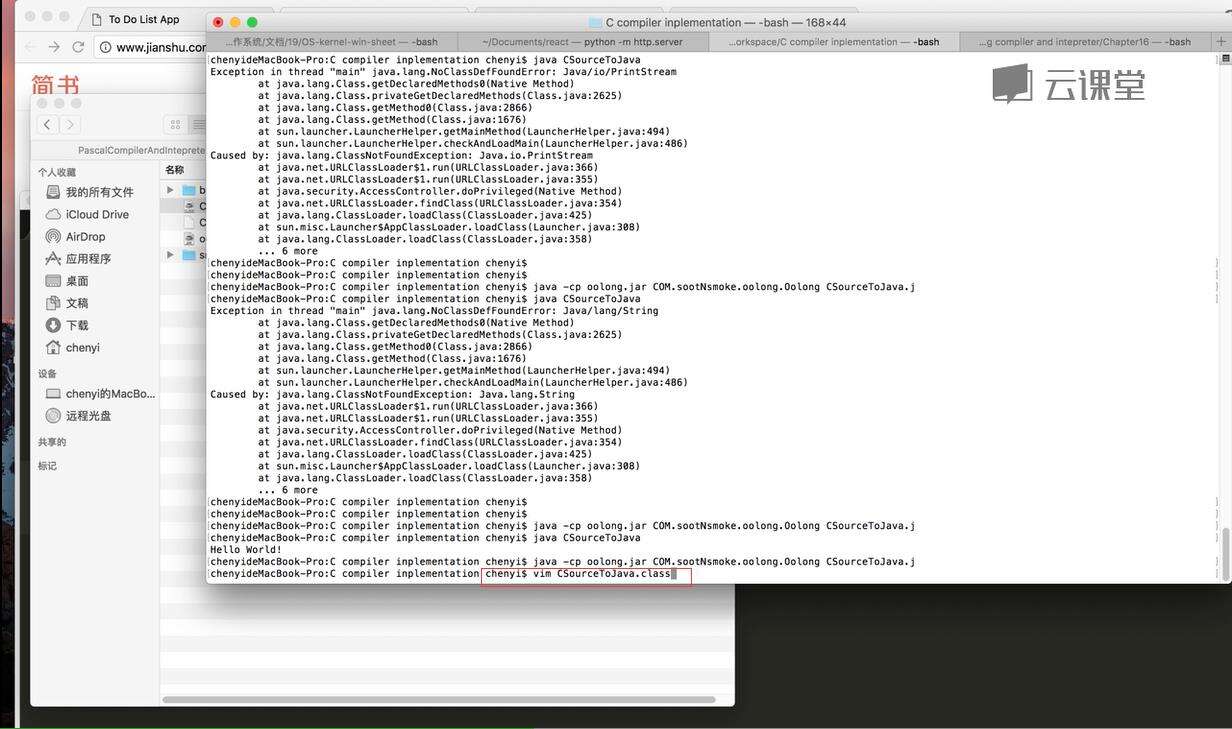Click the 桌面 (Desktop) sidebar item

tap(77, 281)
